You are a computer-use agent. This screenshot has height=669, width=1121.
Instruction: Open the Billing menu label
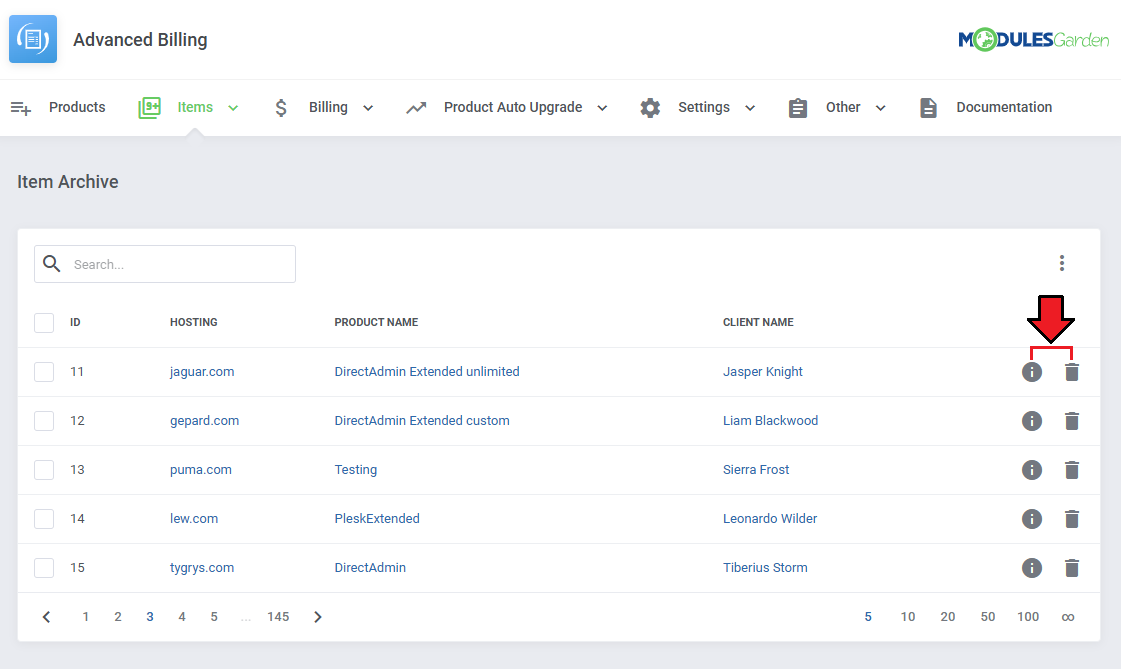tap(328, 107)
